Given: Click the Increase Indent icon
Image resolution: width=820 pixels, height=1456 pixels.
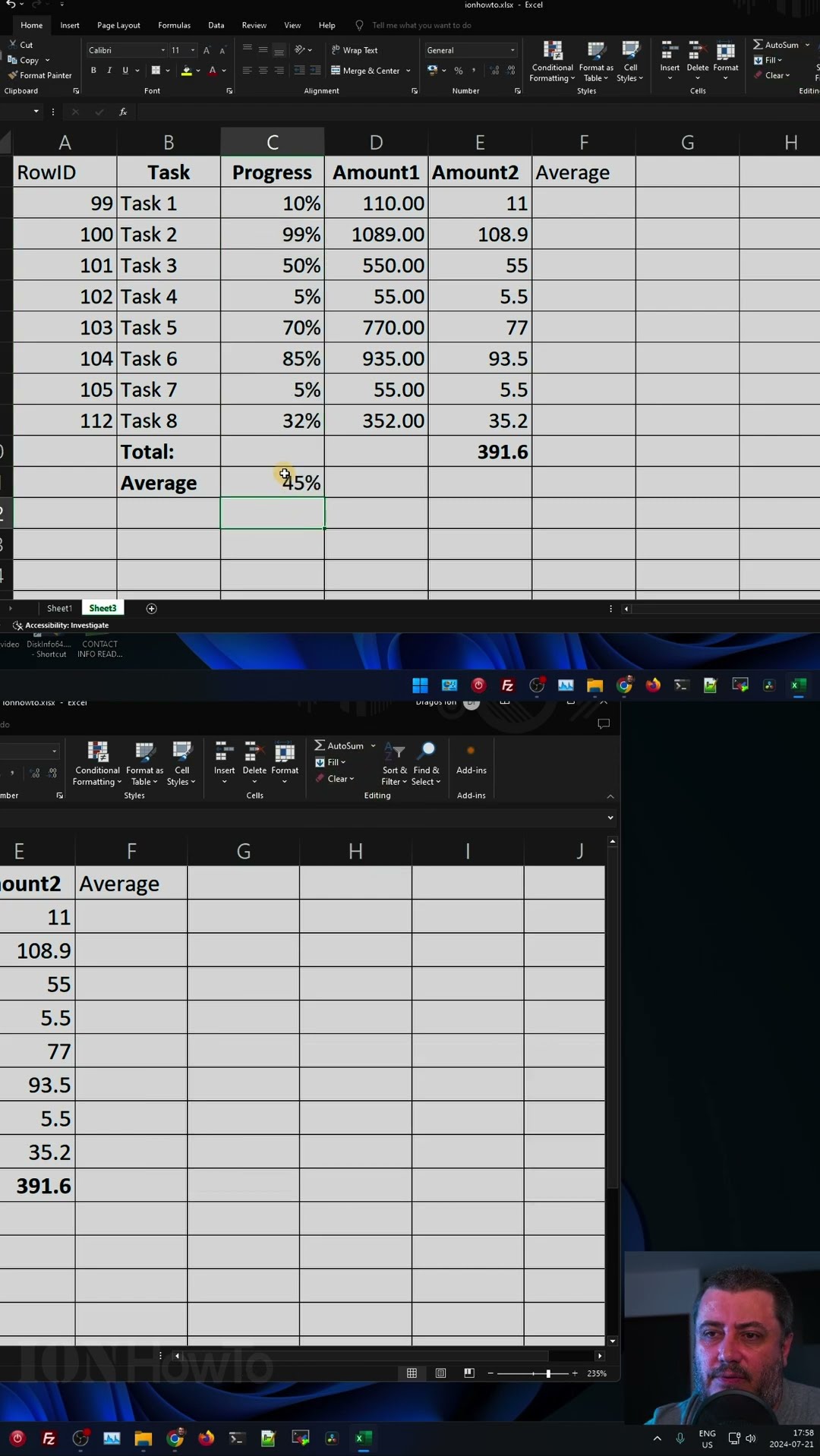Looking at the screenshot, I should (x=315, y=71).
